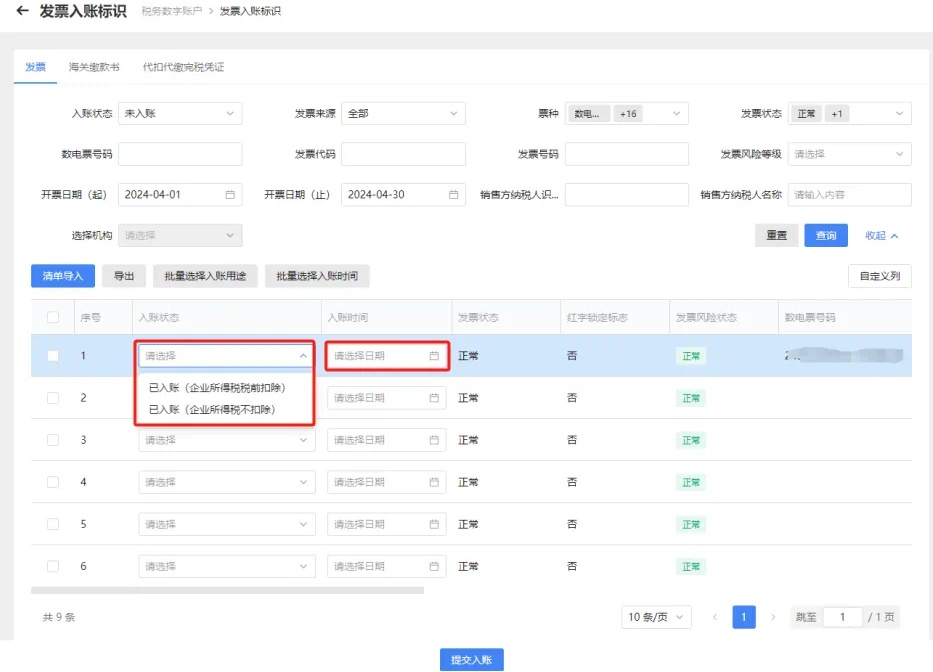Go to previous page arrow in pagination
The width and height of the screenshot is (933, 672).
(715, 617)
